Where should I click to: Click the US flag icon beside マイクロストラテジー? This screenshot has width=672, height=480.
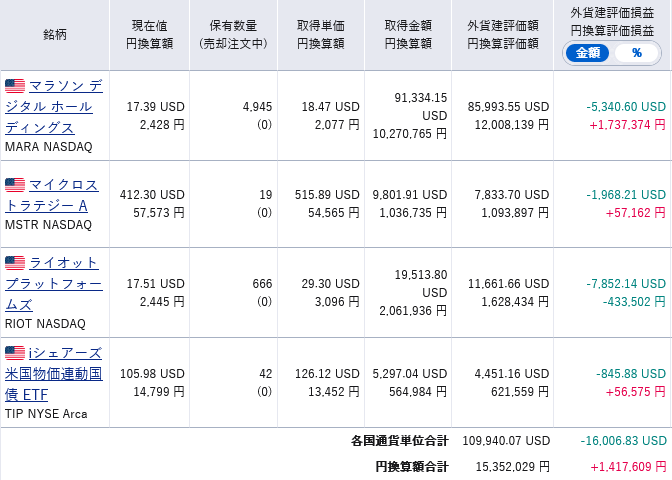click(15, 185)
